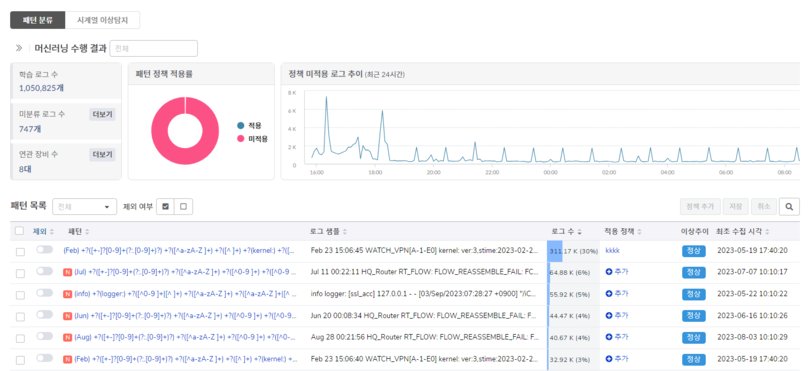Click 더보기 beside 미분류 로그 수

(x=102, y=114)
